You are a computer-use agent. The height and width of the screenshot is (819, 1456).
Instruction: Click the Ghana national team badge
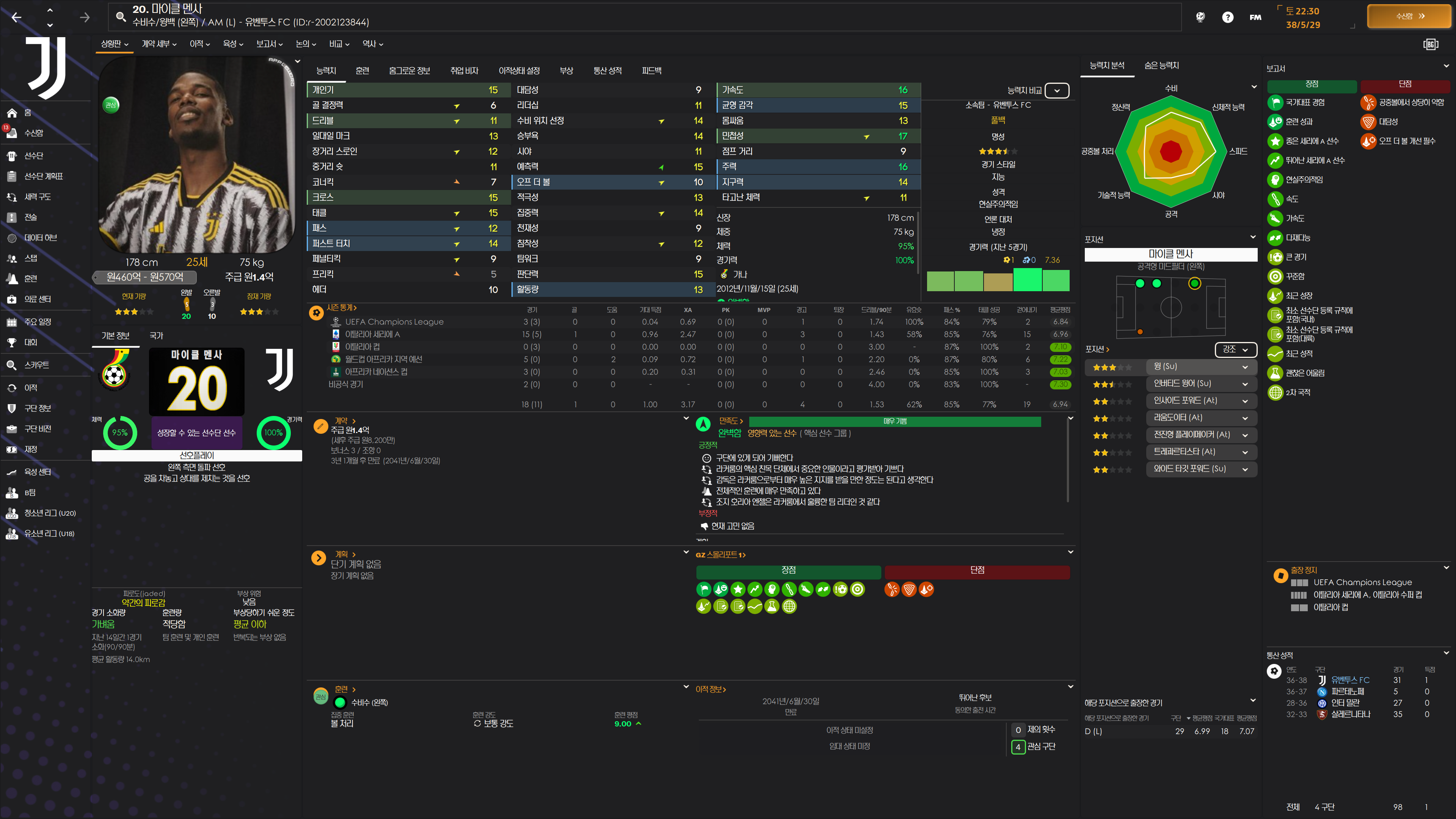pos(115,370)
